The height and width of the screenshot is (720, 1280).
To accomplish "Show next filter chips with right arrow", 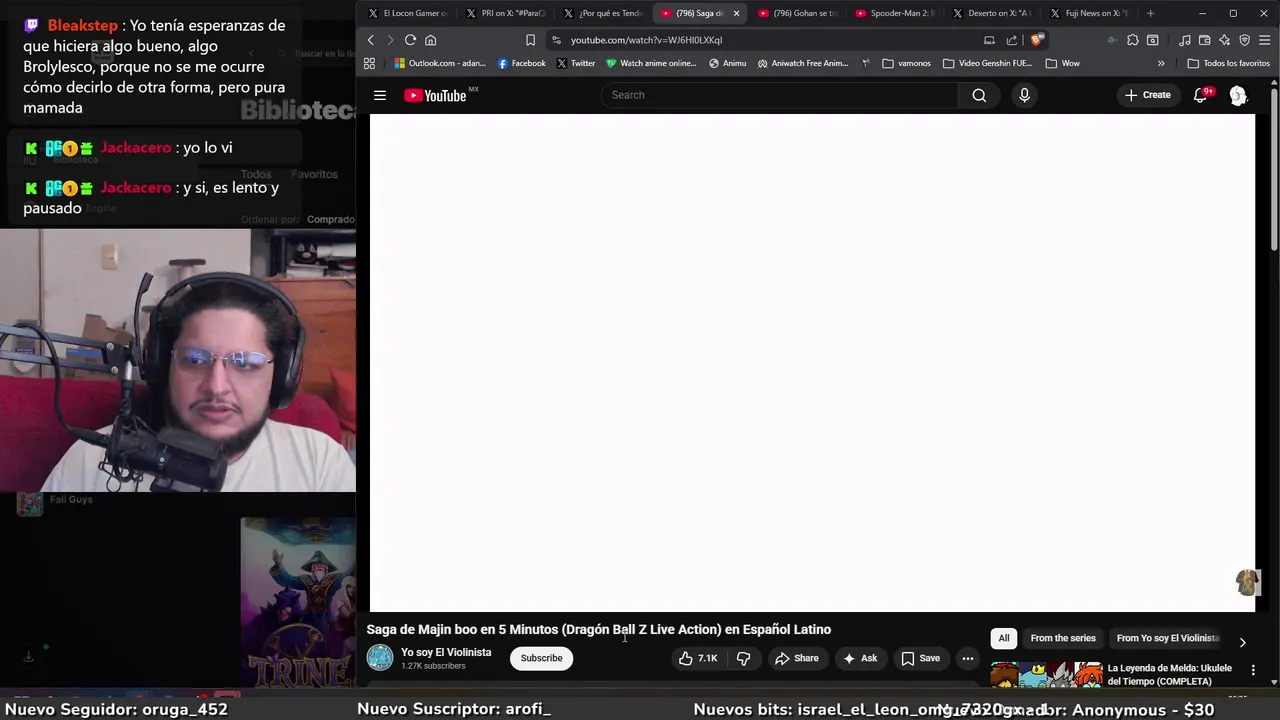I will click(1242, 642).
